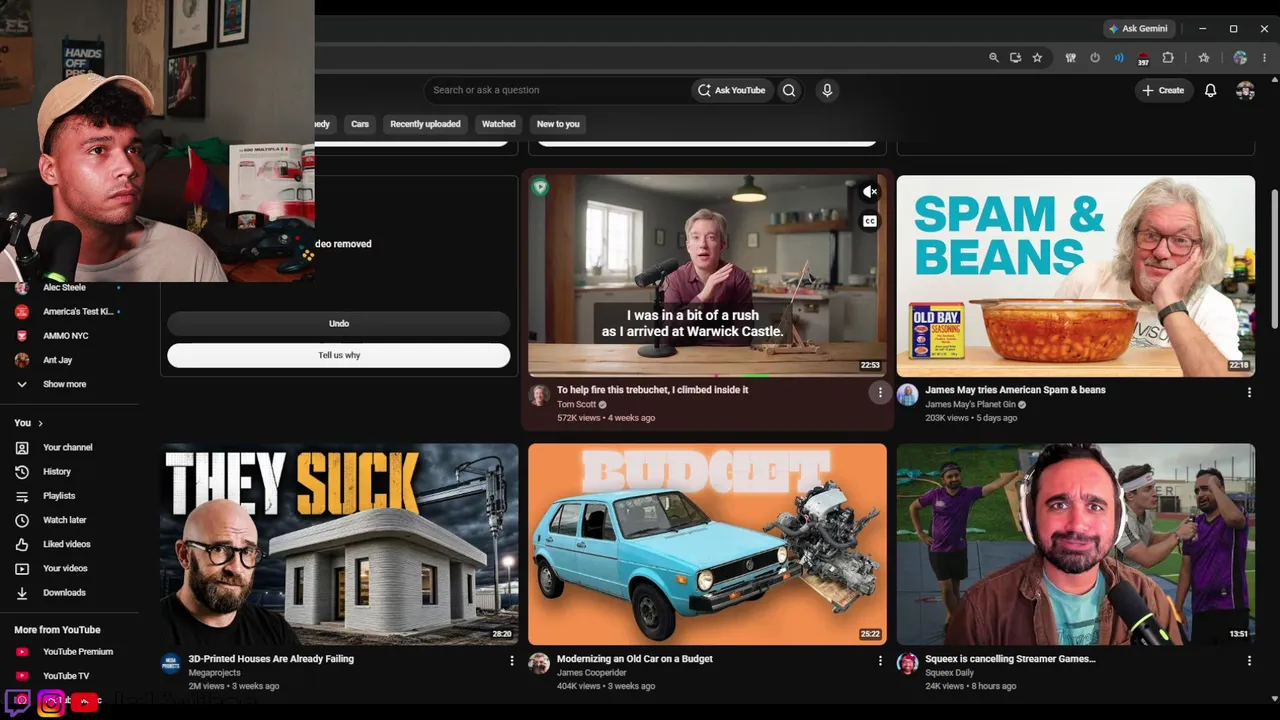Click the History clock icon in sidebar
This screenshot has height=720, width=1280.
tap(22, 471)
